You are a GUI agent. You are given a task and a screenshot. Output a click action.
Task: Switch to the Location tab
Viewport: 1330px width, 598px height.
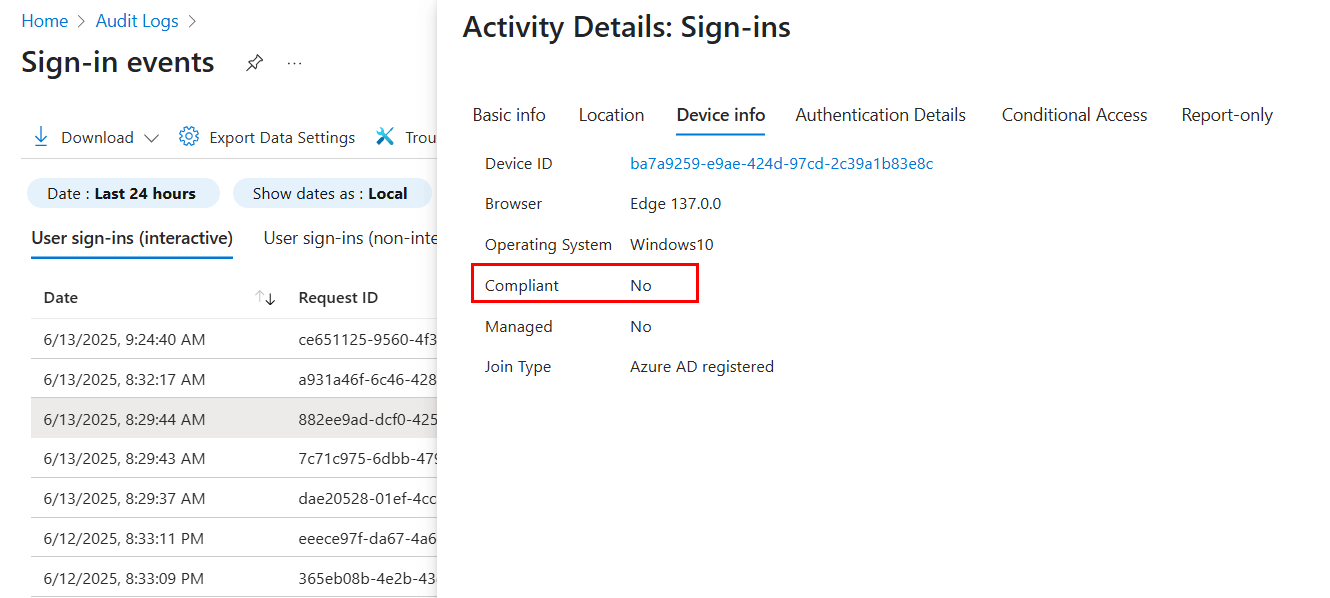(611, 114)
